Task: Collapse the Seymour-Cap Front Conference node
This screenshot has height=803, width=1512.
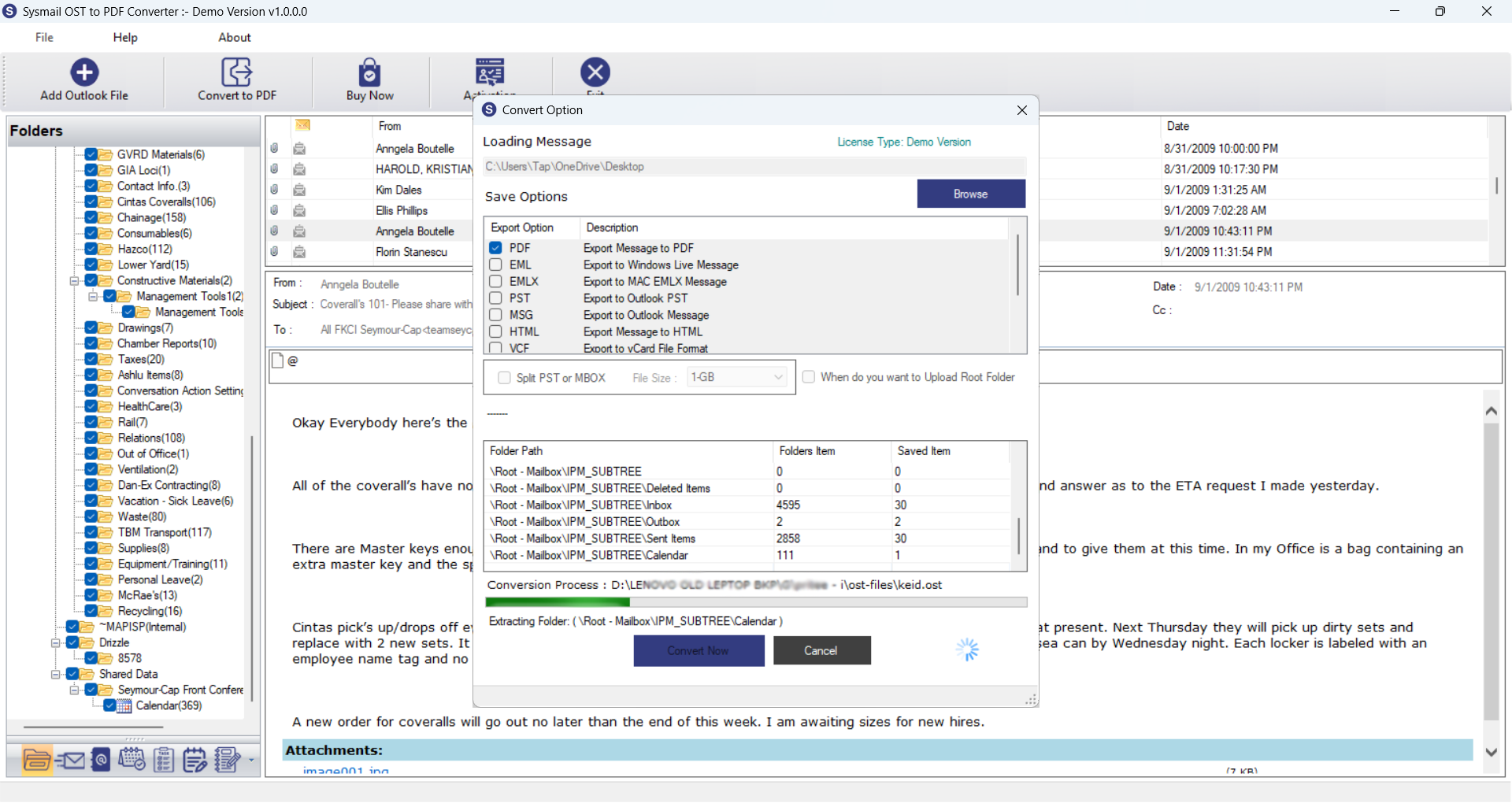Action: [x=74, y=690]
